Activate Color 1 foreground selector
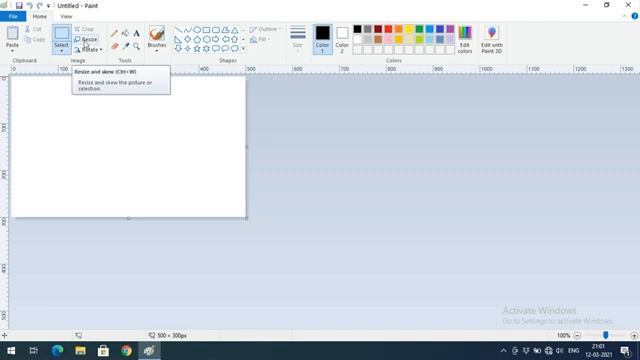The height and width of the screenshot is (360, 640). 322,40
